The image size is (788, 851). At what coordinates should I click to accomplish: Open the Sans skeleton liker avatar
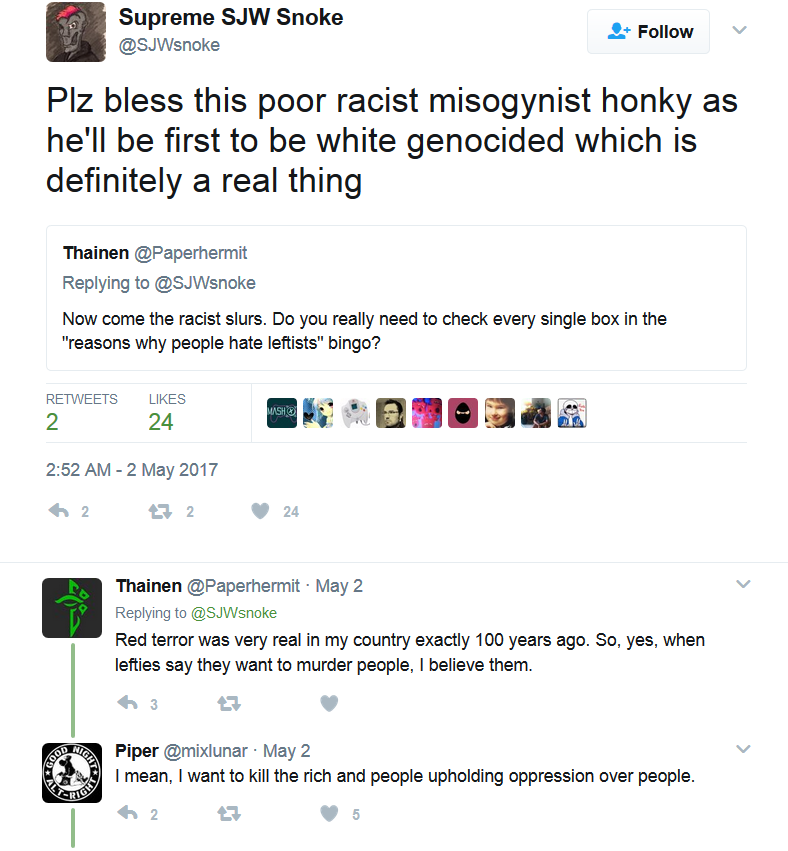point(572,413)
